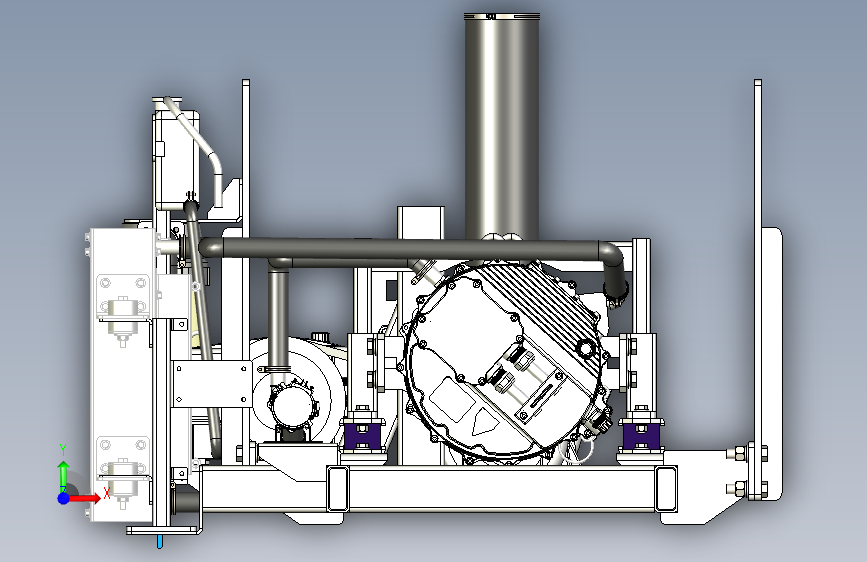Image resolution: width=867 pixels, height=562 pixels.
Task: Select the large round tilted motor housing
Action: [x=503, y=362]
